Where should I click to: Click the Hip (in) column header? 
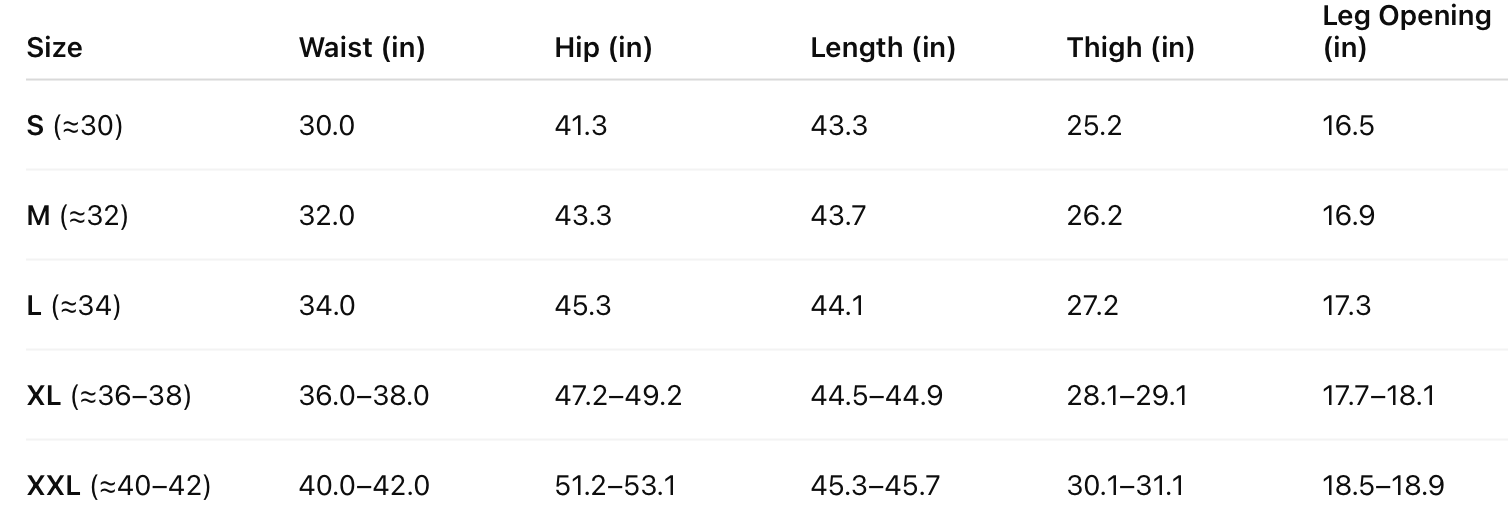click(x=603, y=47)
